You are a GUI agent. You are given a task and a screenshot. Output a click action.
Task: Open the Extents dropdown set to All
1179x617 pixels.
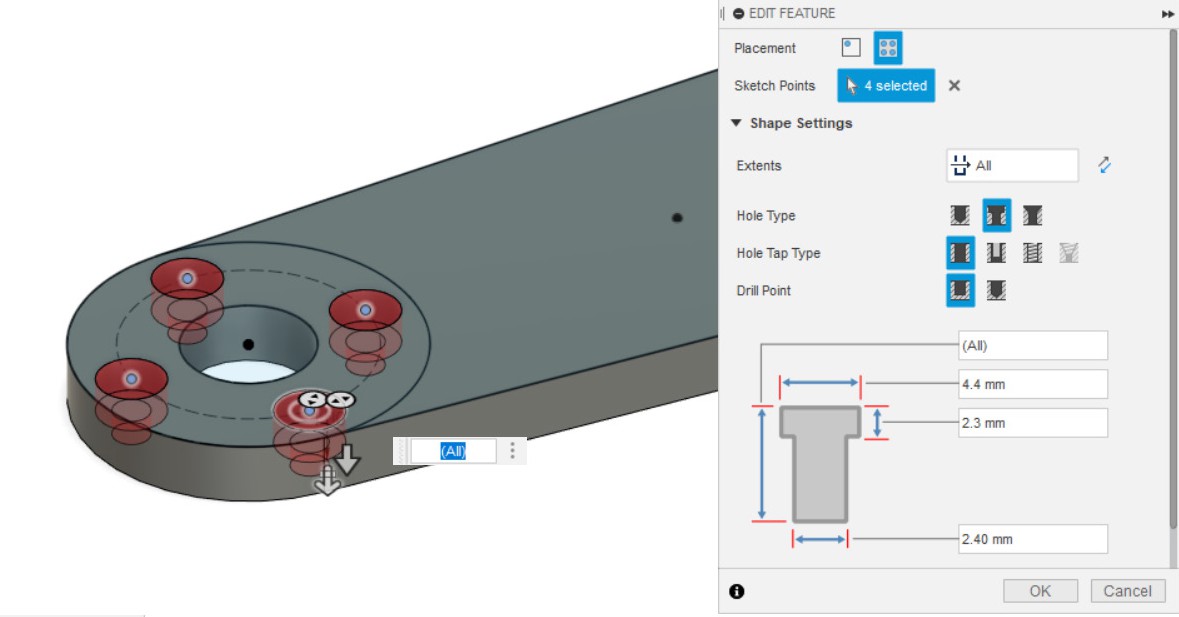point(1012,166)
